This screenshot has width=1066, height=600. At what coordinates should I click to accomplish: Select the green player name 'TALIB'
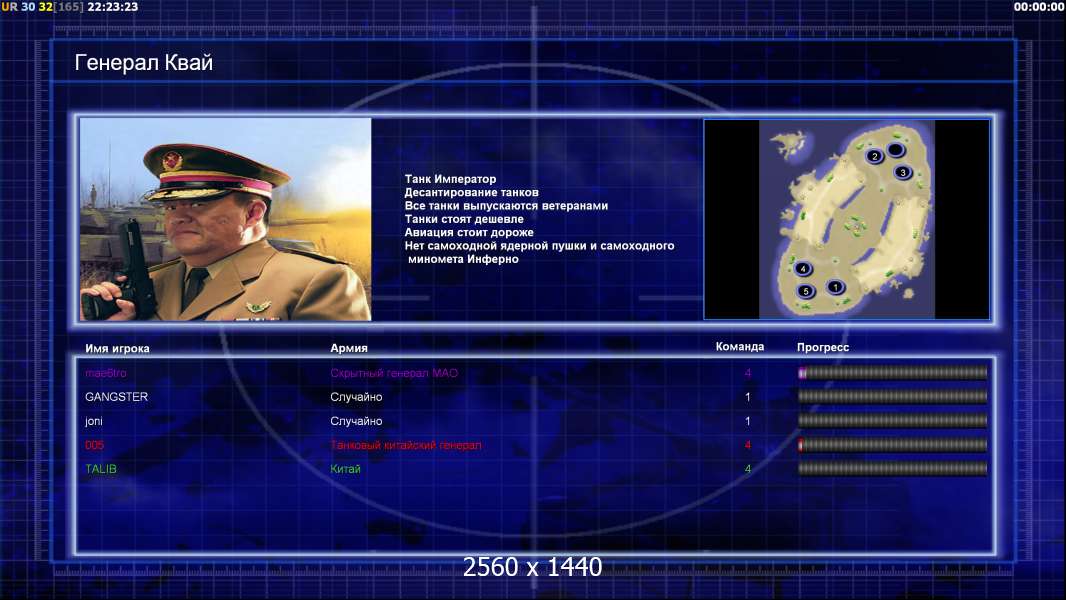(101, 469)
